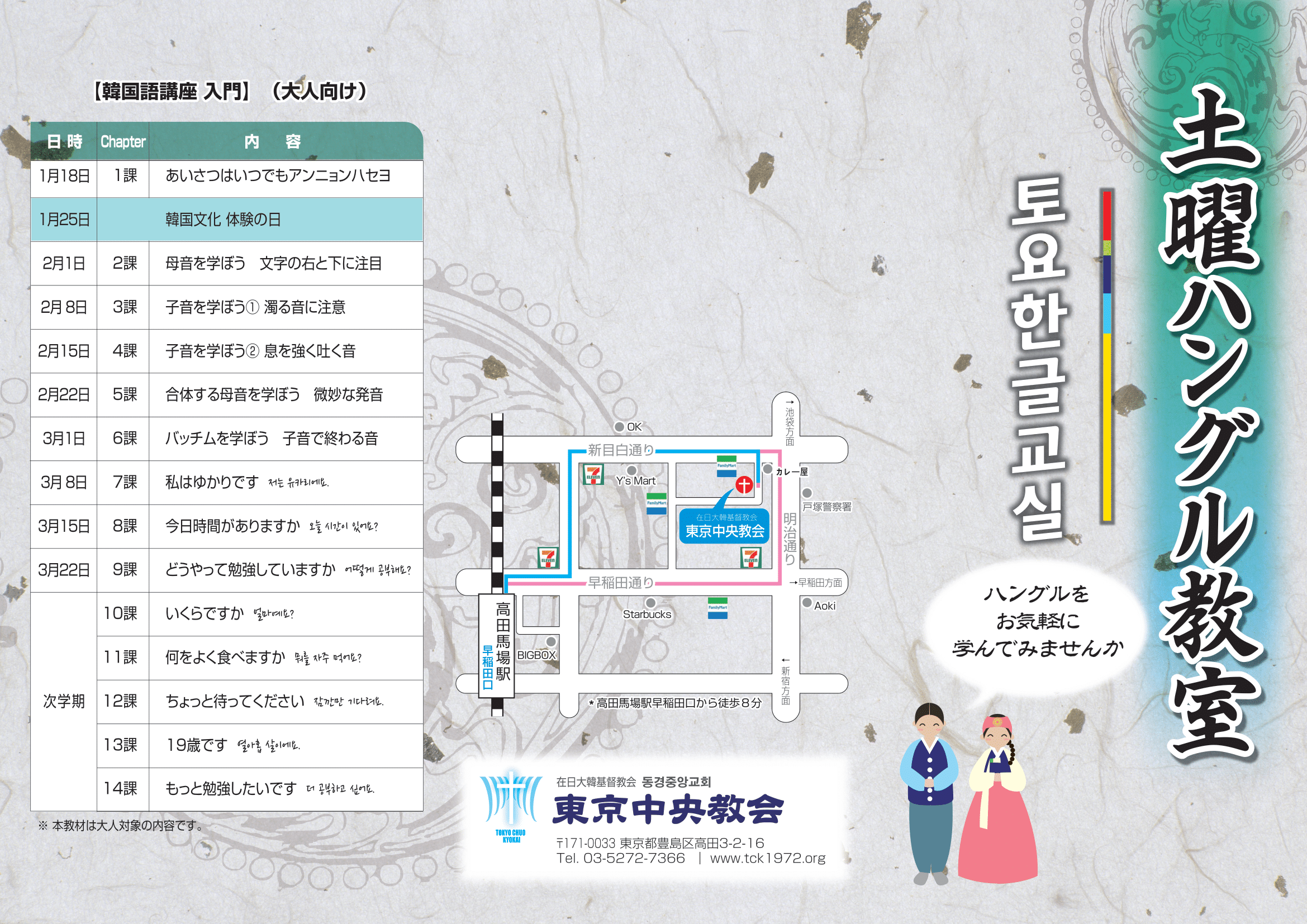Click the green segment of vertical color bar

[1107, 248]
